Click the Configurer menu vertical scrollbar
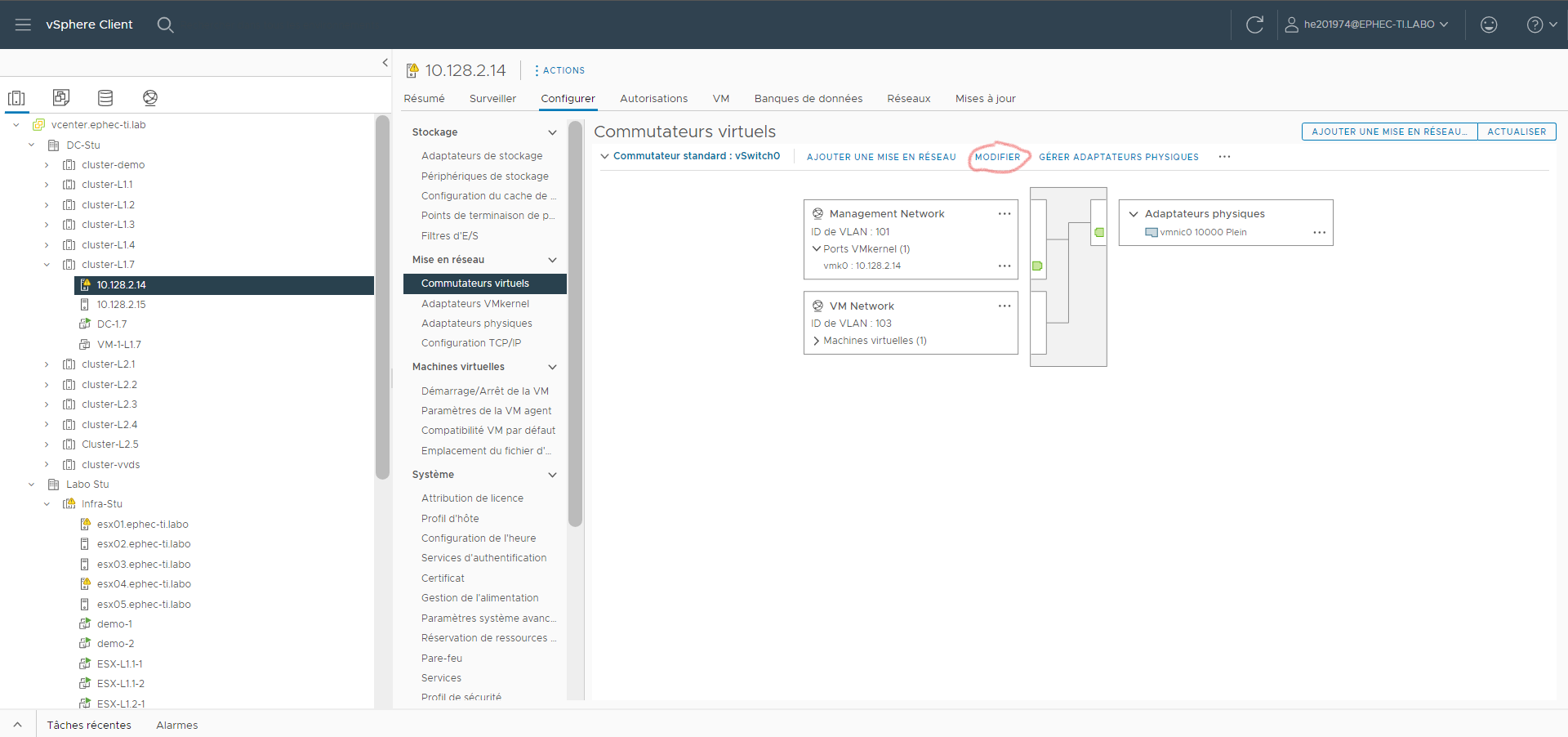The width and height of the screenshot is (1568, 737). click(x=575, y=324)
